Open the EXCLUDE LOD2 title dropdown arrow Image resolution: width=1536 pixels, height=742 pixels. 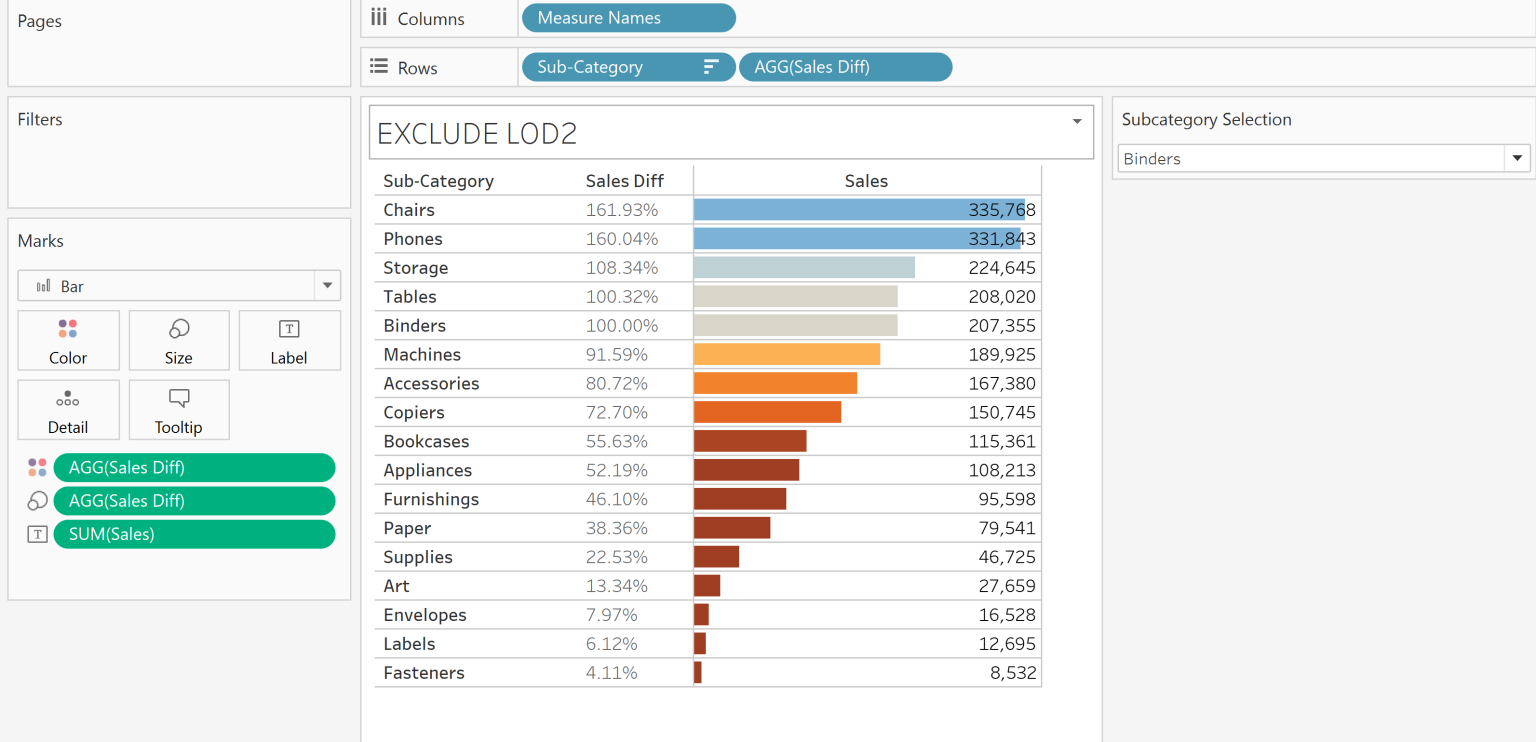pos(1077,131)
